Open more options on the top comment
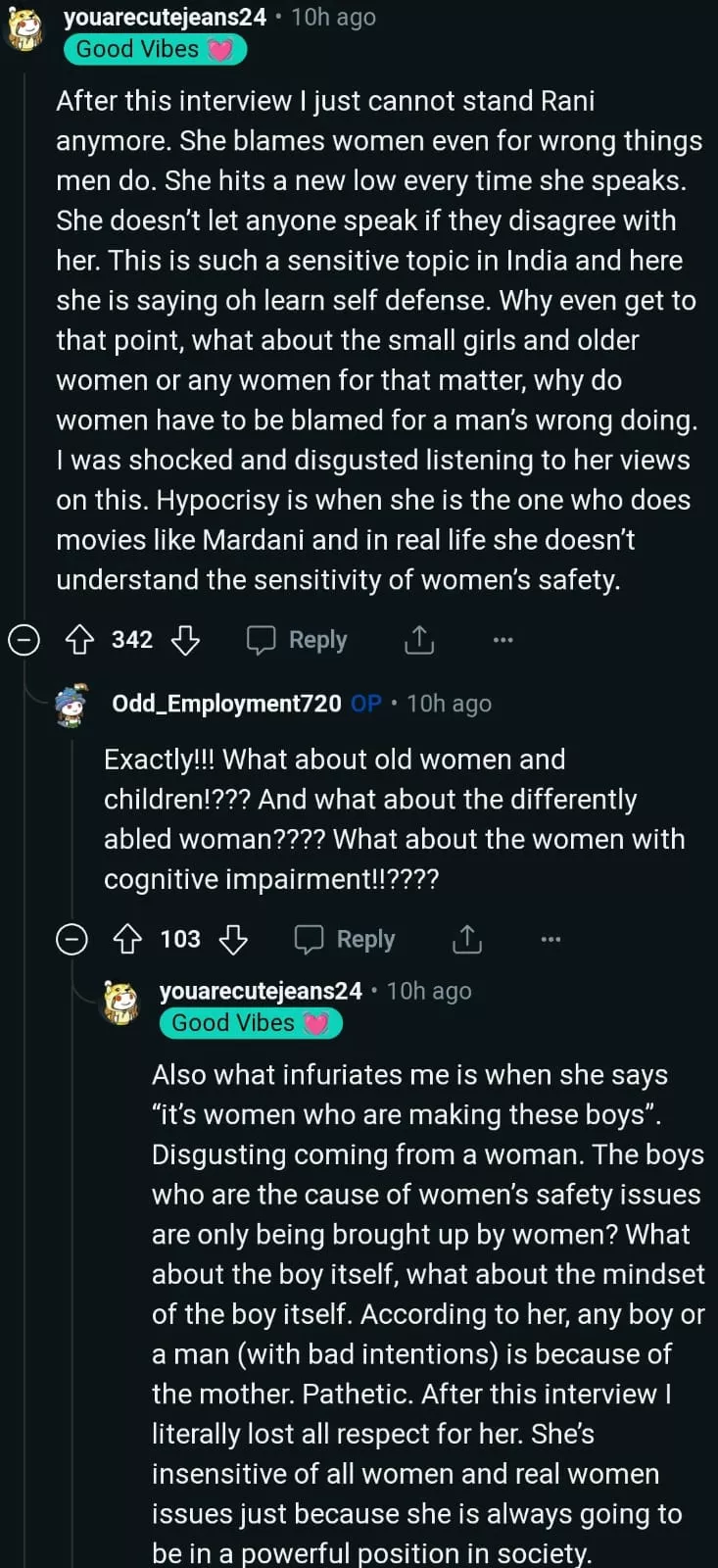 pos(503,640)
